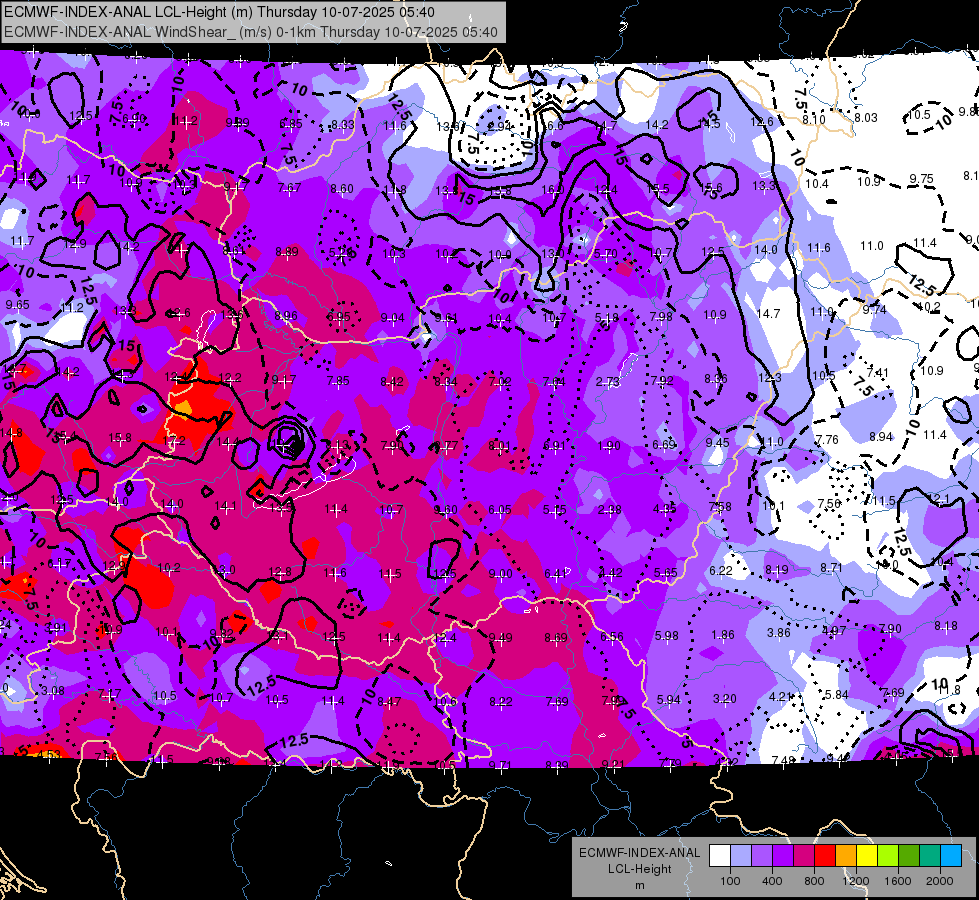Click the legend label 'LCL-Height'
The height and width of the screenshot is (900, 979).
[x=639, y=869]
